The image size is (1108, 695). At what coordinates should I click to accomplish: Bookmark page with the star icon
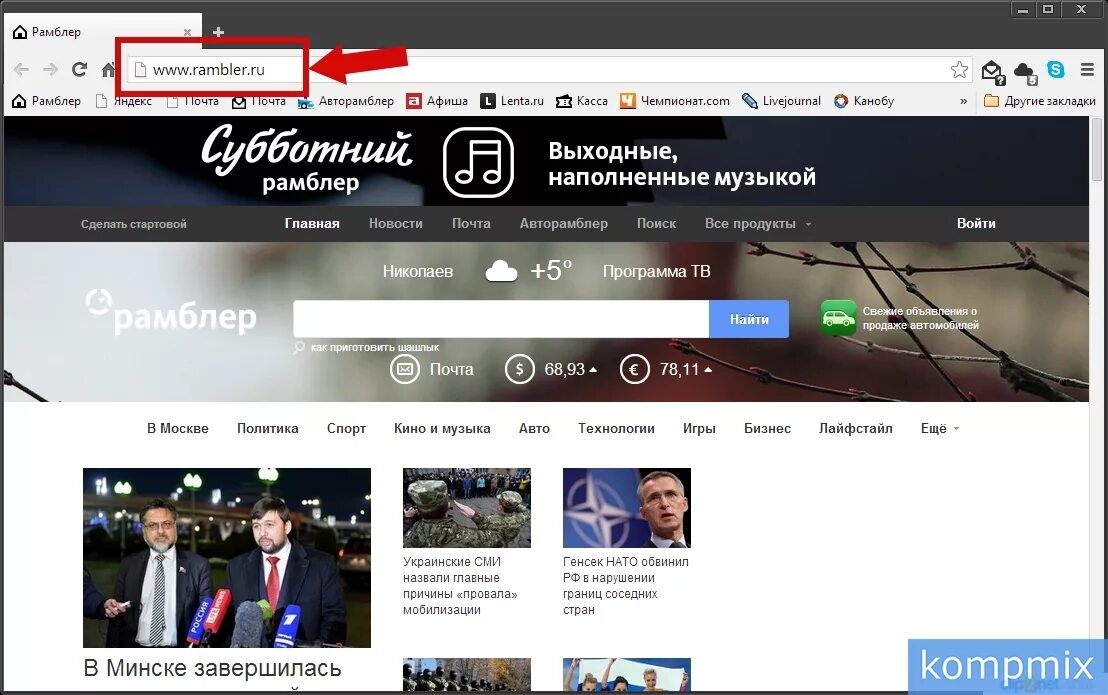(959, 69)
